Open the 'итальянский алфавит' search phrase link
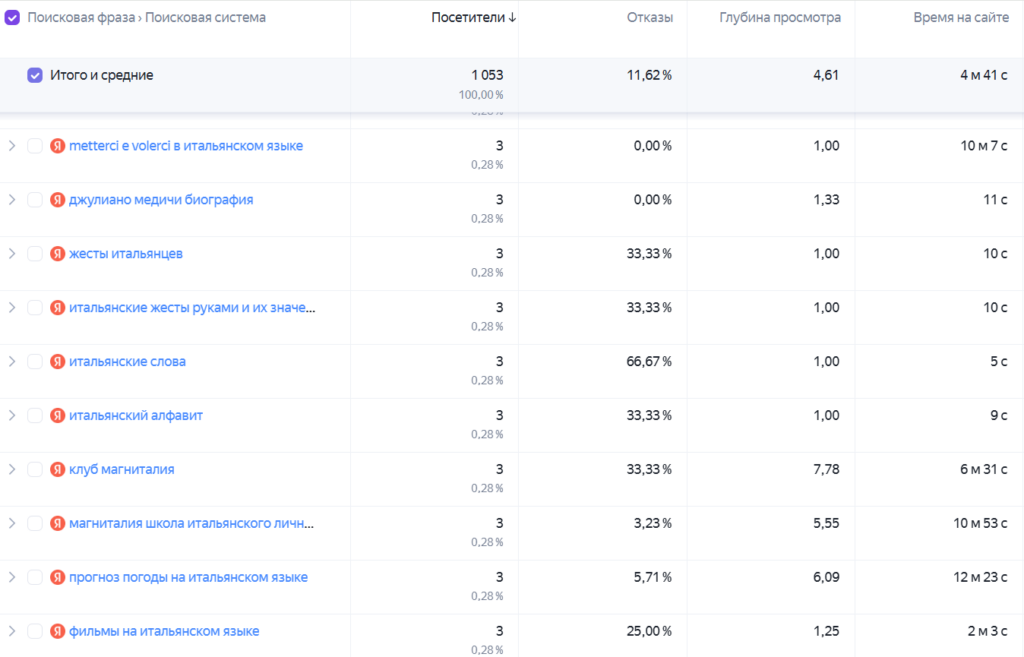This screenshot has width=1024, height=657. (136, 415)
